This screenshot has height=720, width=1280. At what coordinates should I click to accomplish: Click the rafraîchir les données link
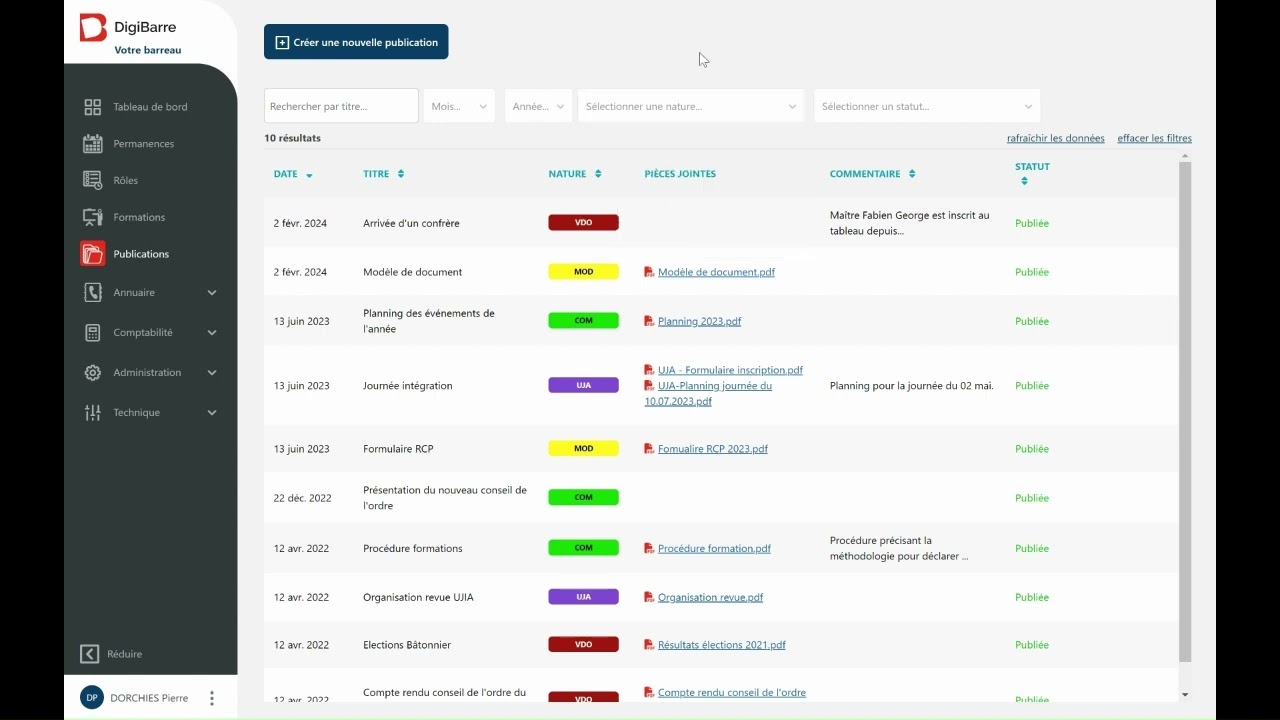click(1056, 138)
